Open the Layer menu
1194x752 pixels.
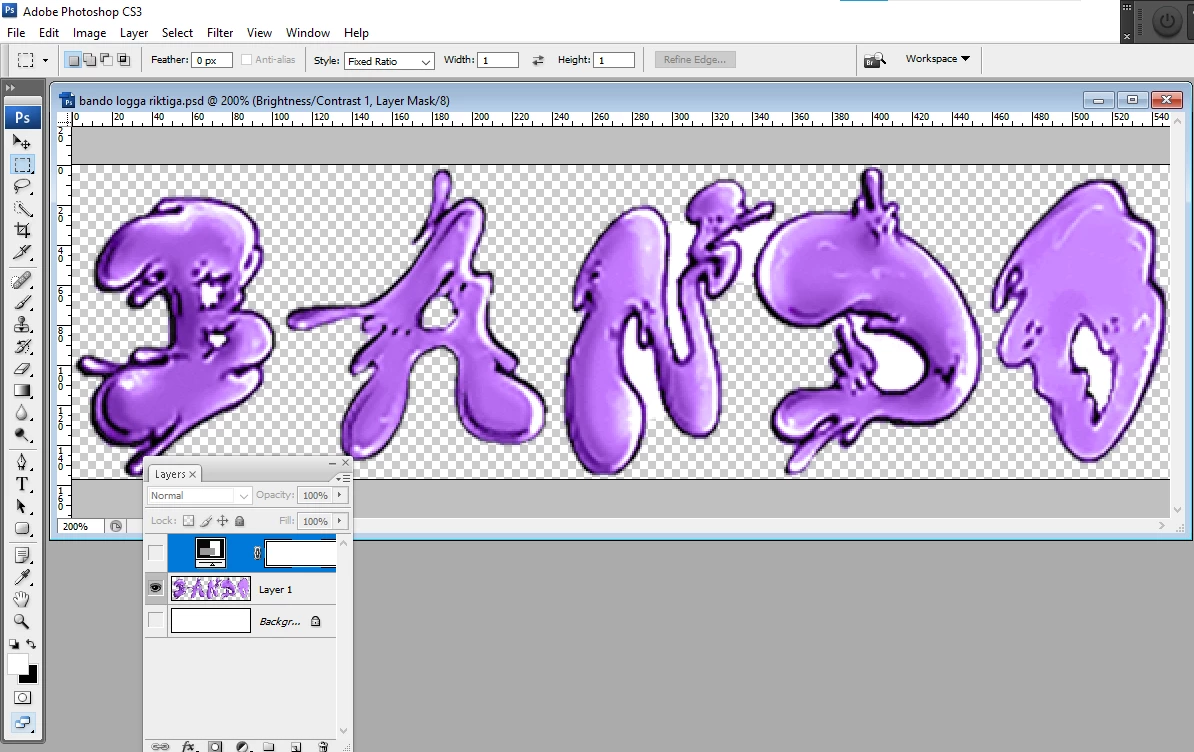[x=133, y=33]
